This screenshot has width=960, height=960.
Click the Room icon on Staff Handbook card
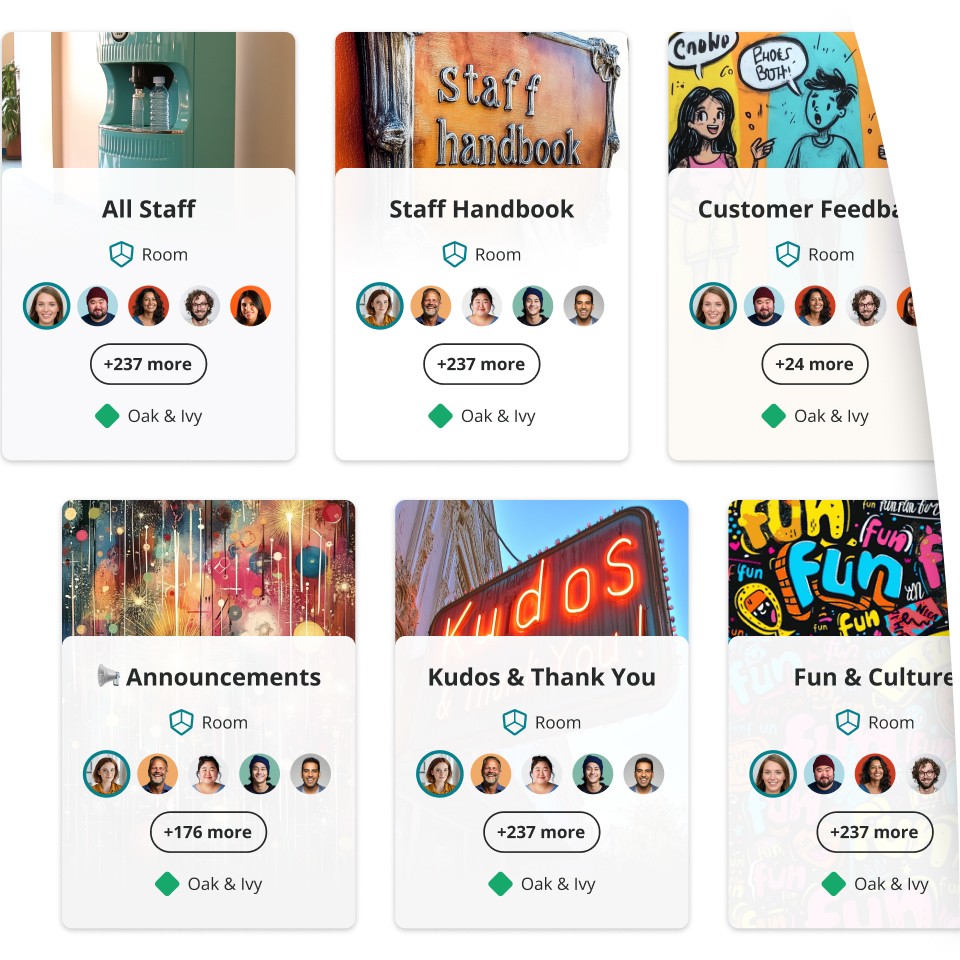(x=454, y=254)
